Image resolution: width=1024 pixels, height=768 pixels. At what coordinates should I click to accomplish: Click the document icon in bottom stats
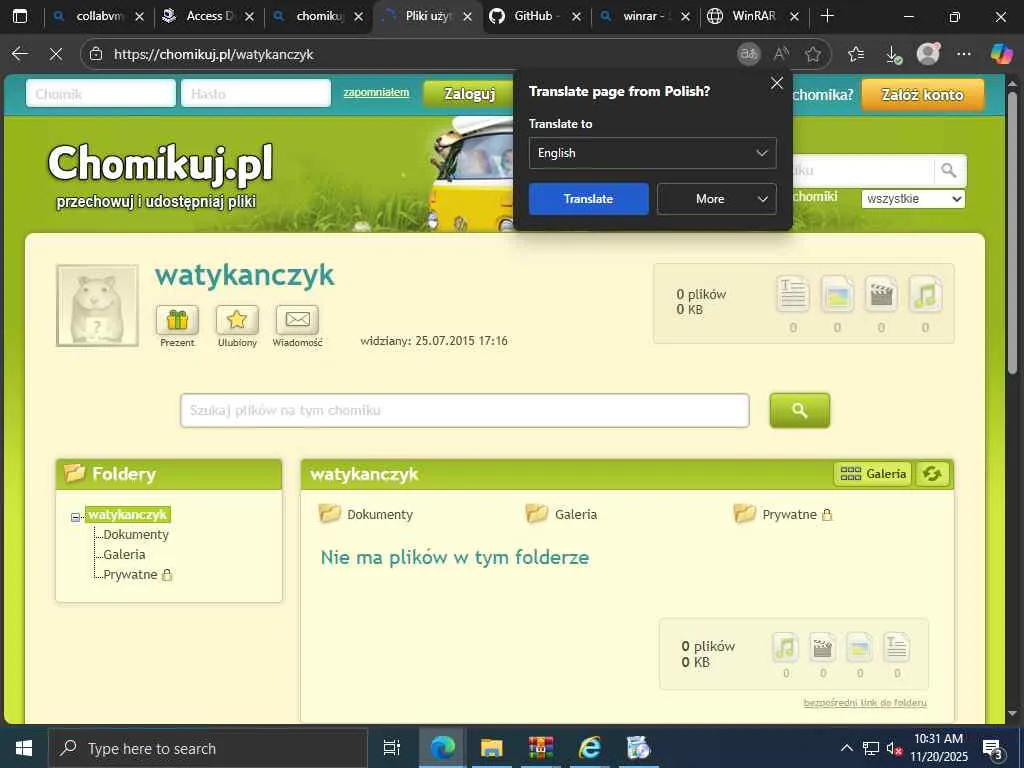(897, 647)
